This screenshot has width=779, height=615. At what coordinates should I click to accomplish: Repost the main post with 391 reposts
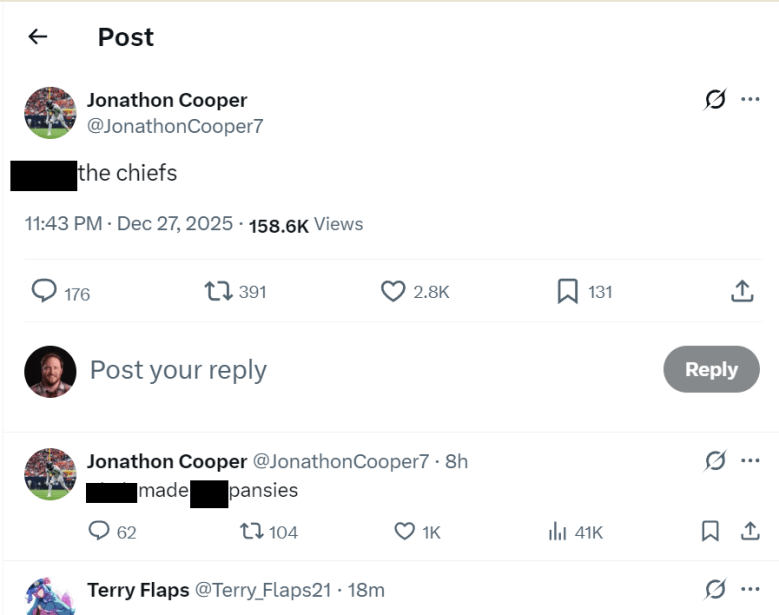coord(217,291)
